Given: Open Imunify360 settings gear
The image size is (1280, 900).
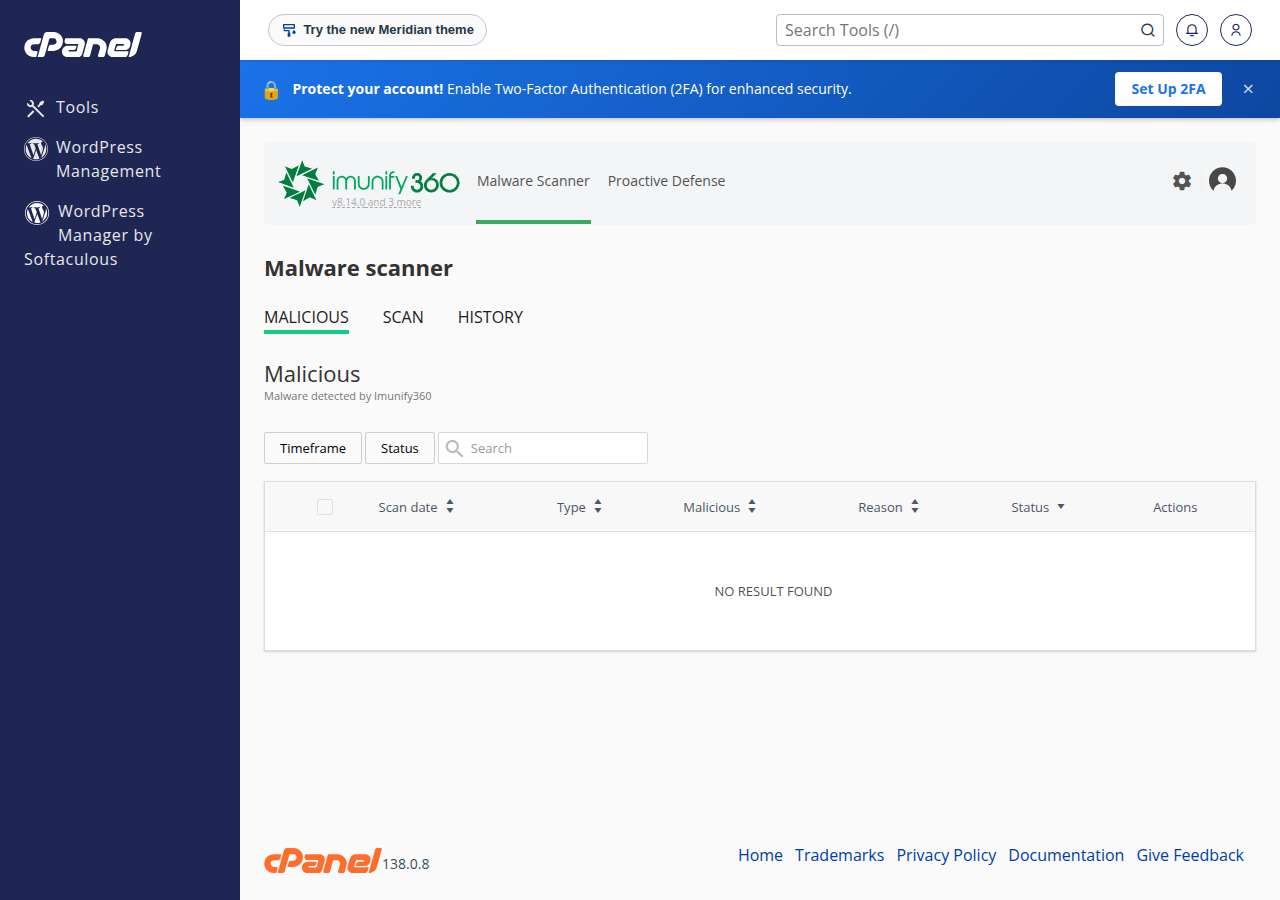Looking at the screenshot, I should (x=1182, y=181).
